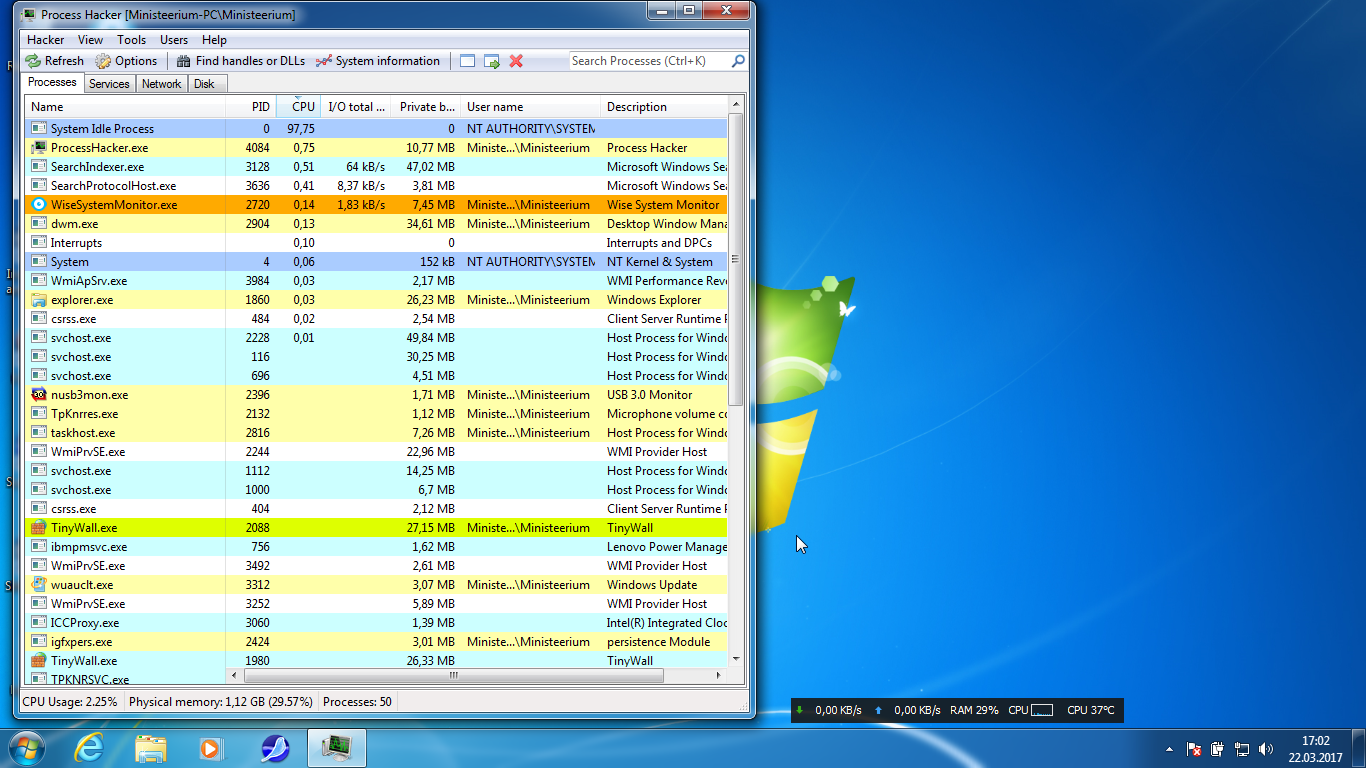Image resolution: width=1366 pixels, height=768 pixels.
Task: Sort by the User name column header
Action: [x=530, y=107]
